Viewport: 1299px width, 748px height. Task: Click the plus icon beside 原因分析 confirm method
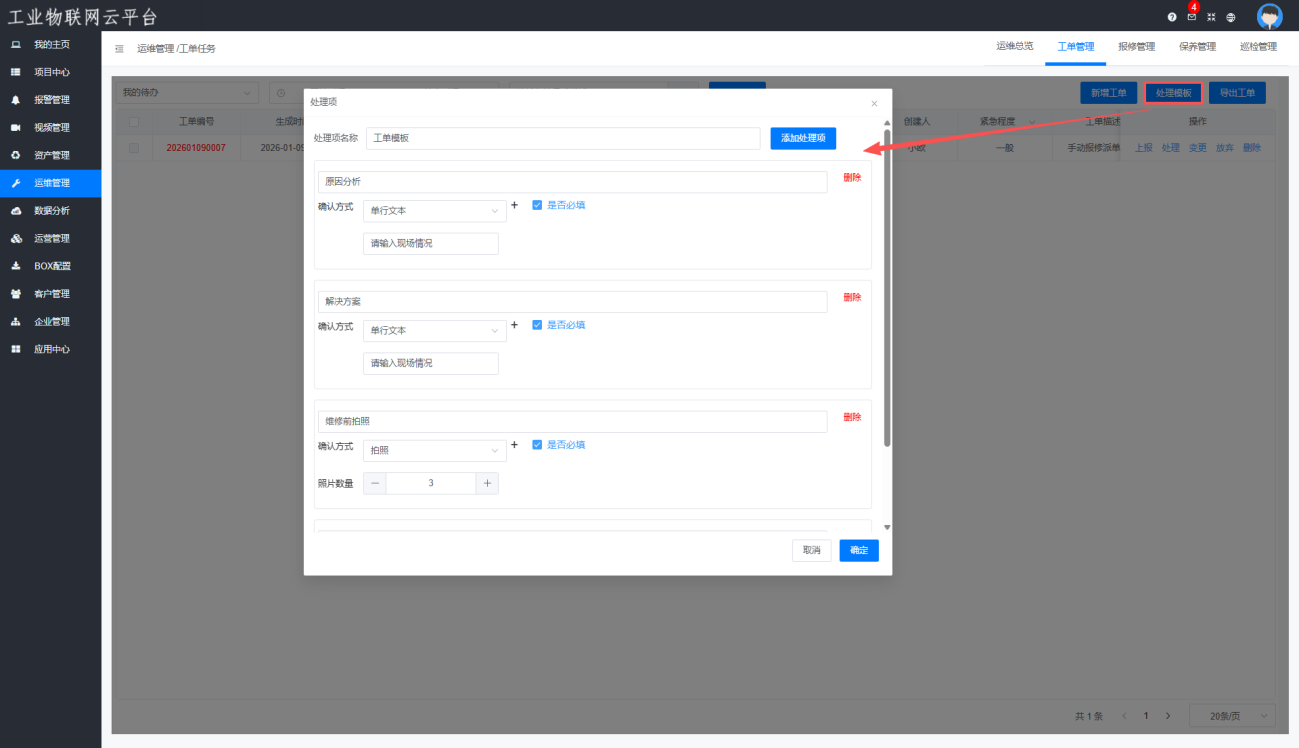(x=515, y=205)
